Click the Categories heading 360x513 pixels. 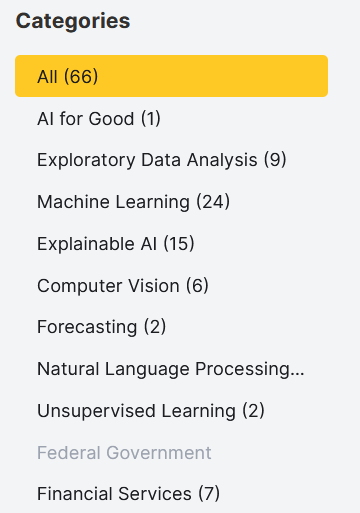(73, 21)
